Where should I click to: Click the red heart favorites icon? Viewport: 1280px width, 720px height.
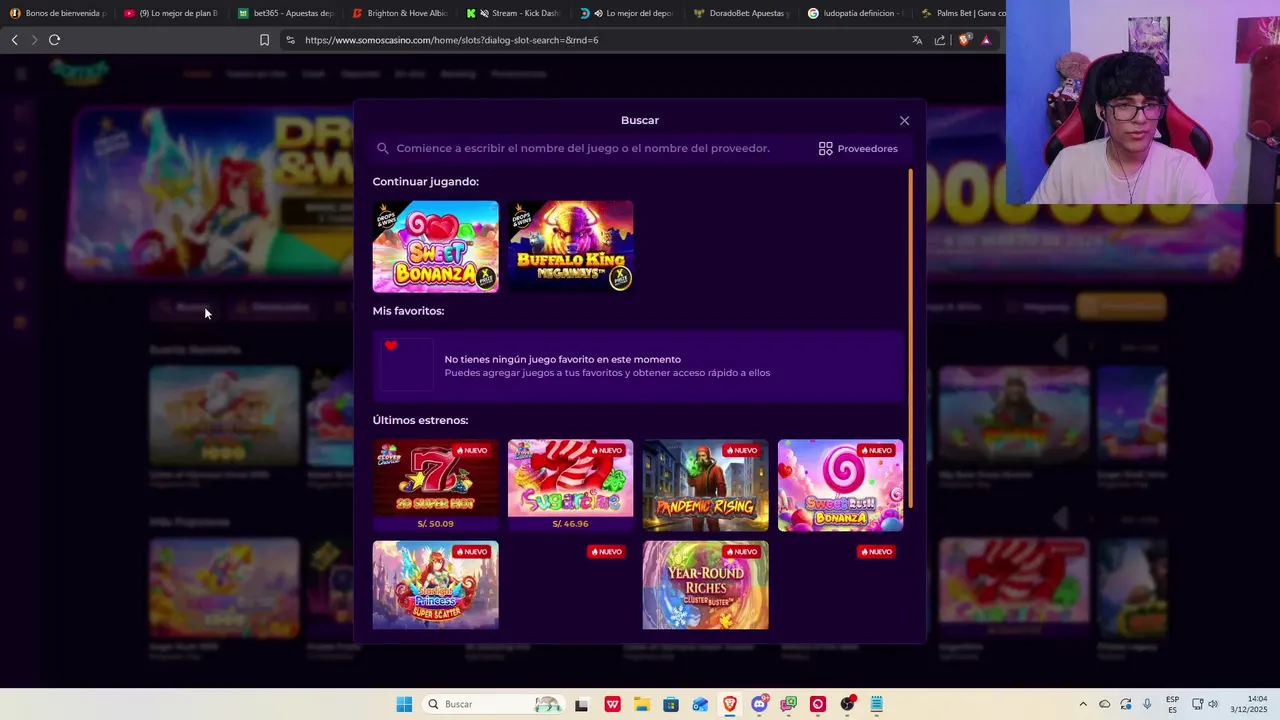point(391,346)
